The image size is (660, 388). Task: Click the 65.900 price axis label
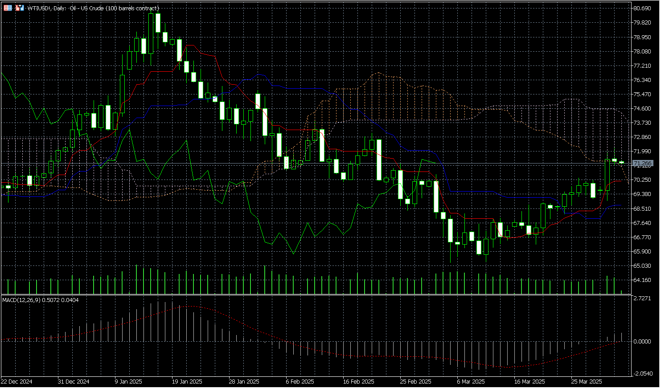coord(642,252)
